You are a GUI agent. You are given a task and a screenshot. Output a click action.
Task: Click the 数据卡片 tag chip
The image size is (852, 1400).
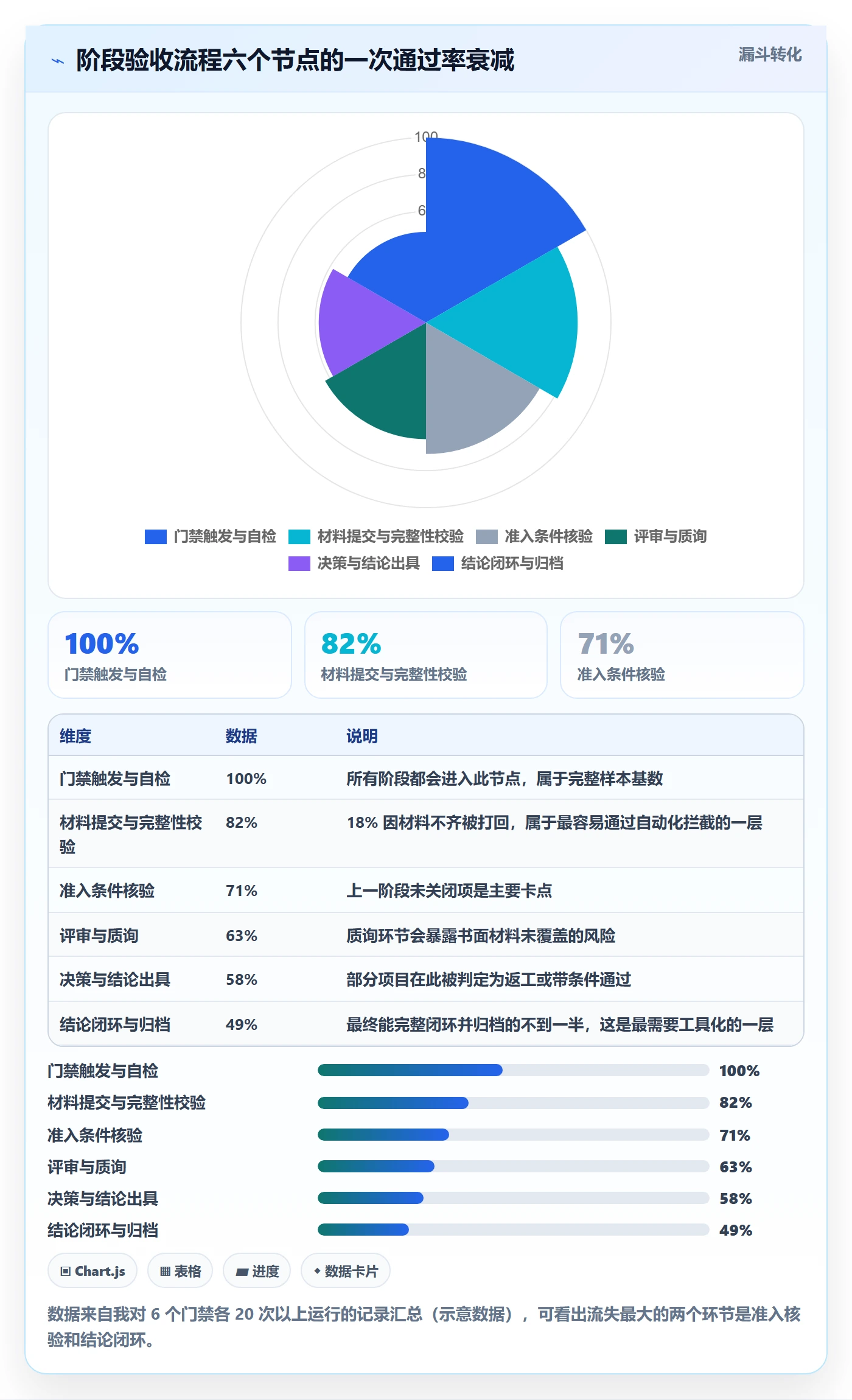pos(346,1271)
